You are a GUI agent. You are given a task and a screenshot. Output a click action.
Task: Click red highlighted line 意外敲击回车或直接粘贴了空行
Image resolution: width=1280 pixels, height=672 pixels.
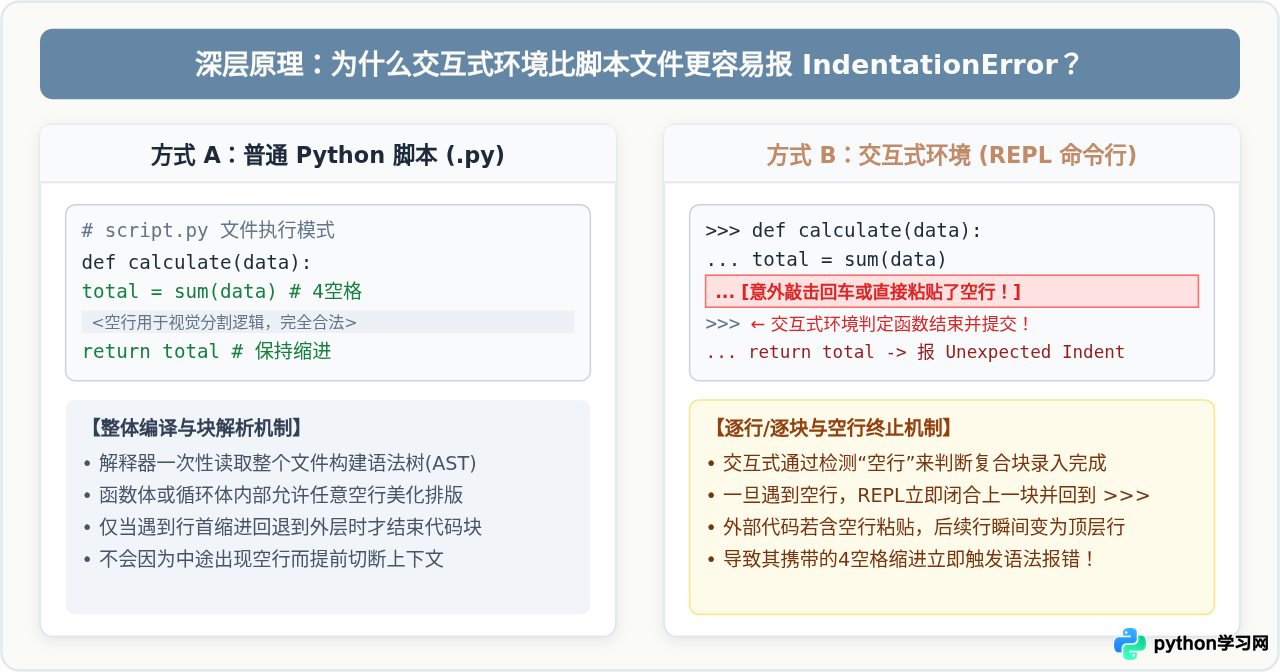[952, 291]
